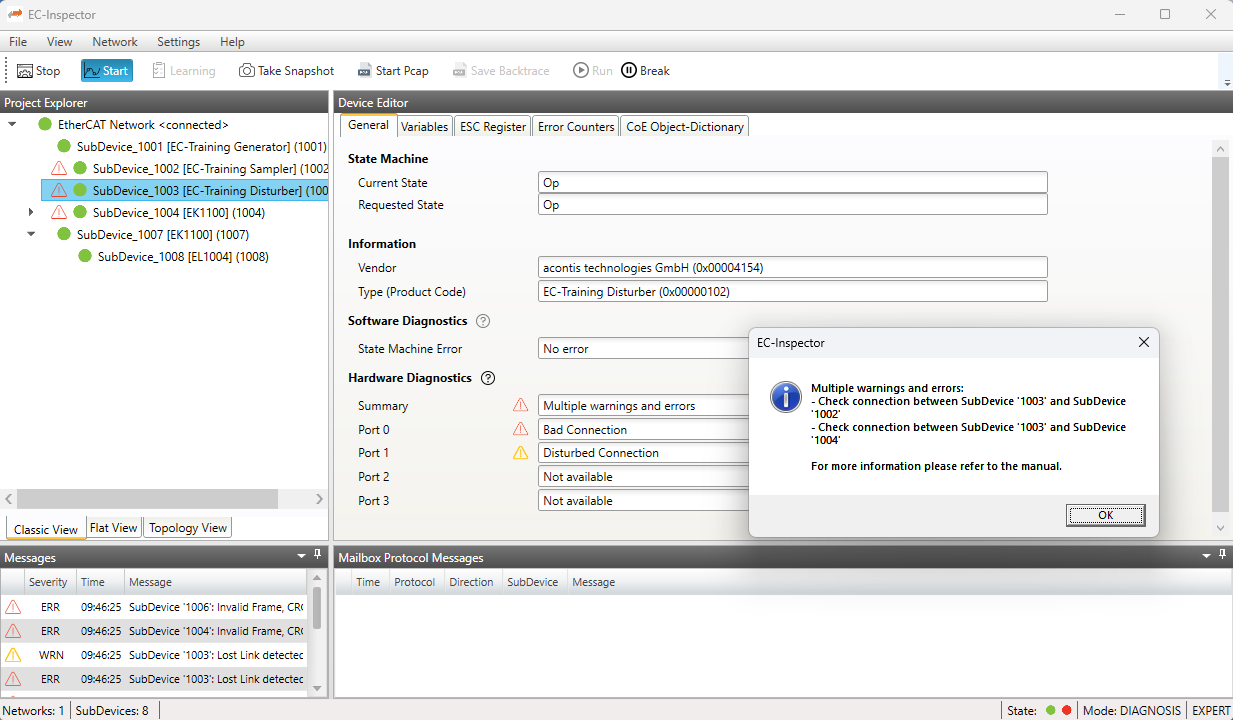Viewport: 1233px width, 720px height.
Task: Select SubDevice_1007 [EK1100] in tree
Action: [163, 235]
